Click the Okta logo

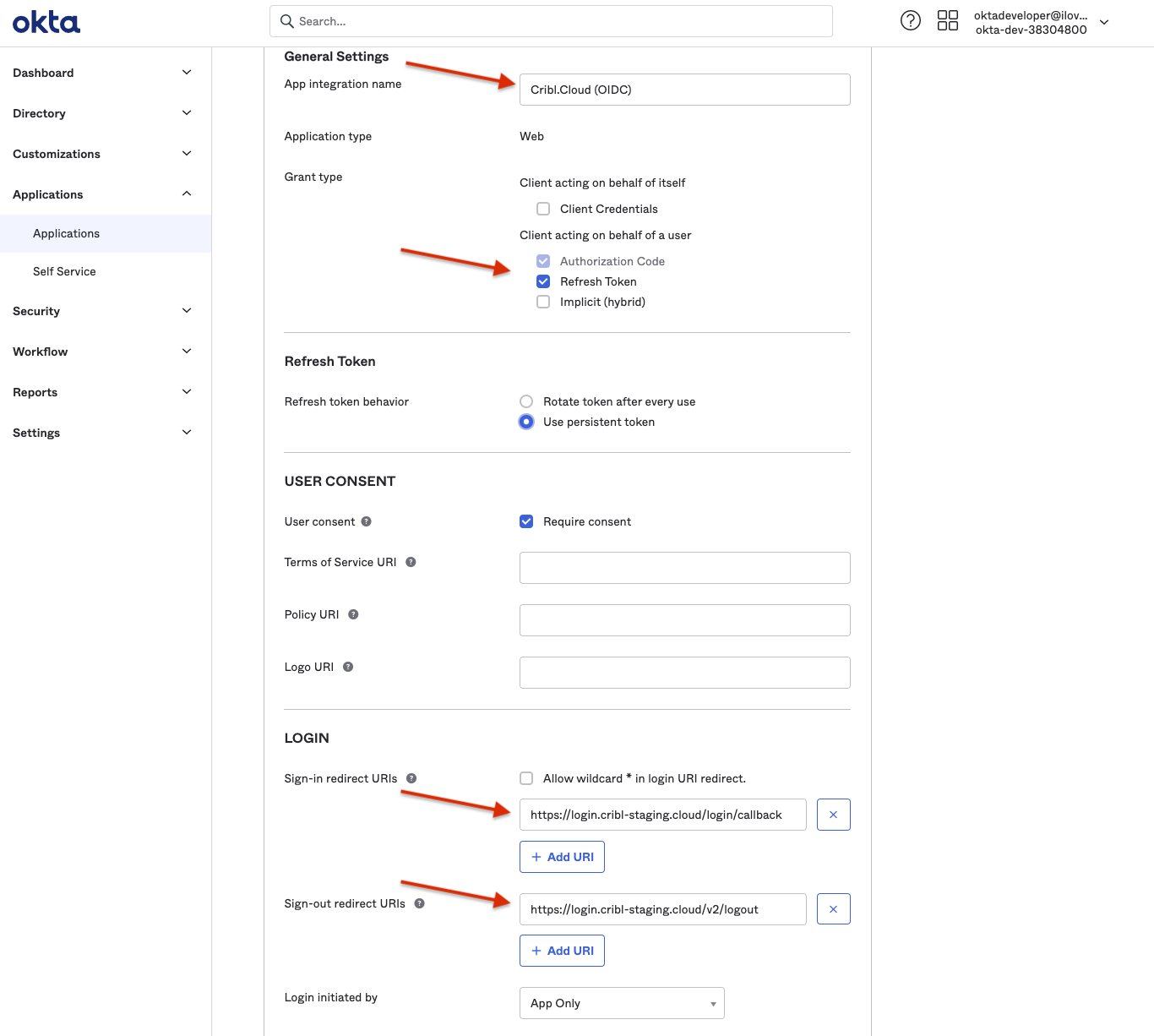[46, 22]
